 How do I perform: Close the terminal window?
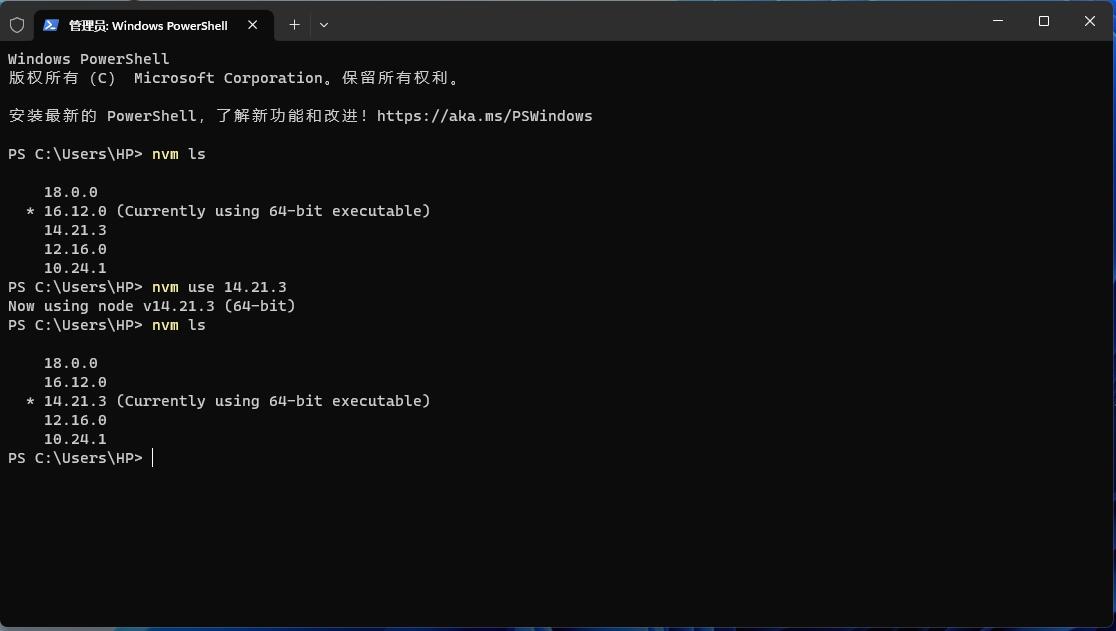click(1090, 21)
